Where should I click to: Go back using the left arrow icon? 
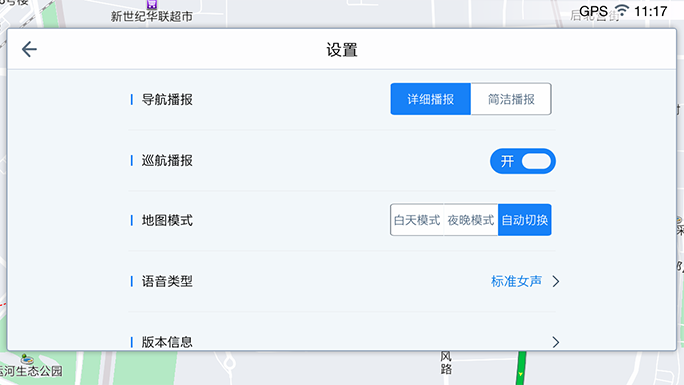[x=29, y=49]
